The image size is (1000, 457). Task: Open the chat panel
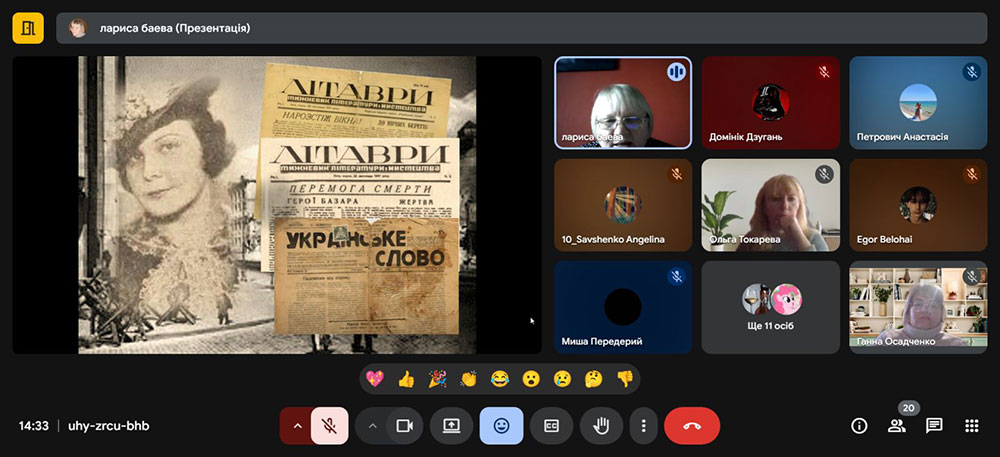click(934, 426)
